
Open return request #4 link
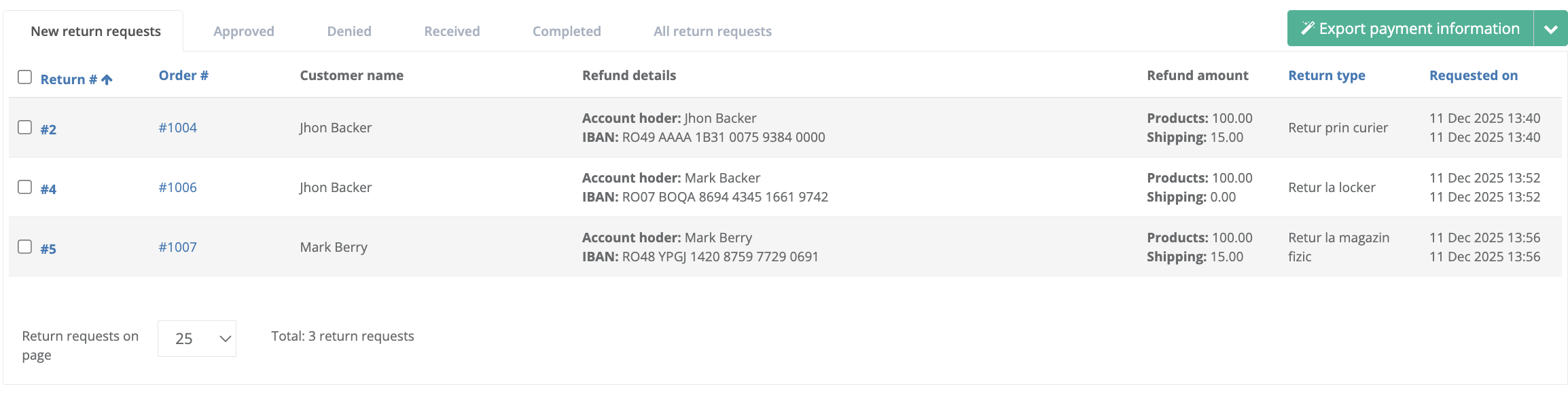(x=48, y=189)
